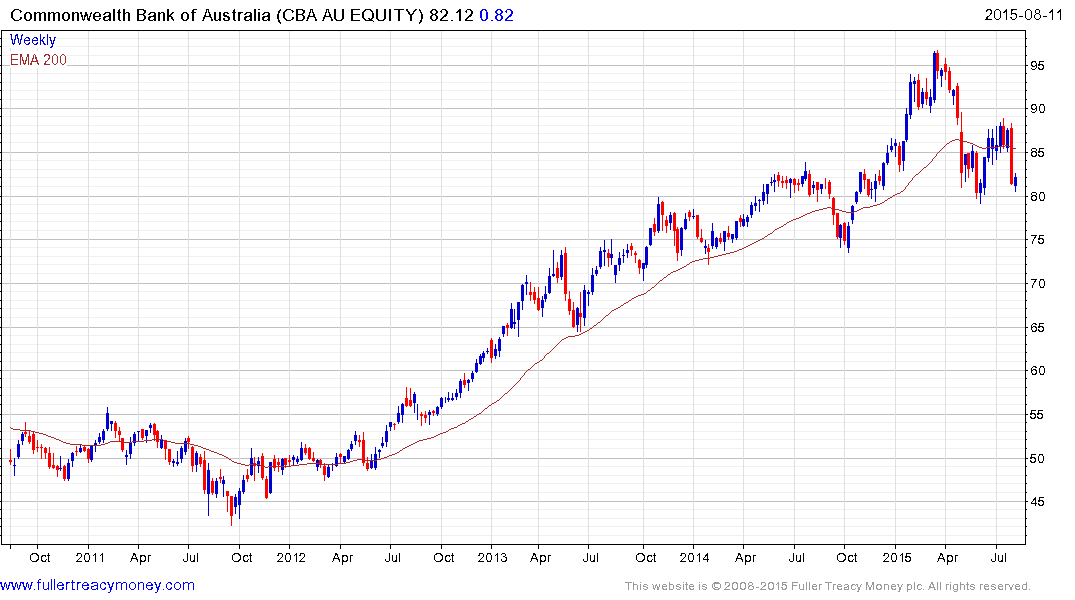Click the 2015 year label on time axis
1075x600 pixels.
point(897,557)
